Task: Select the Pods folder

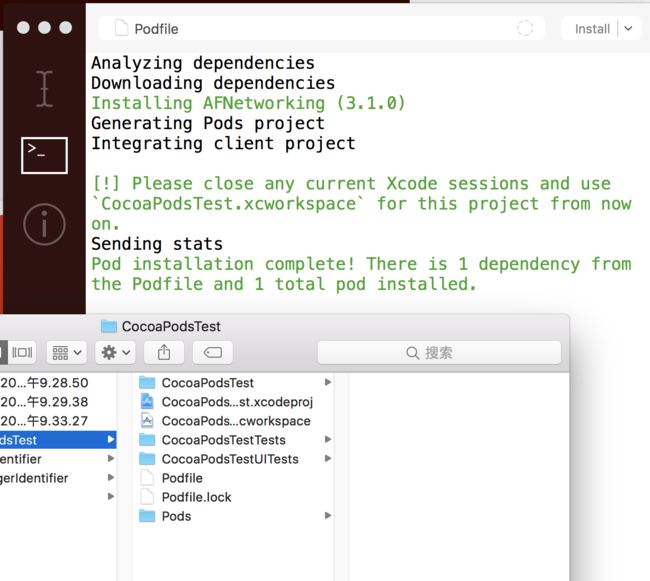Action: coord(234,516)
